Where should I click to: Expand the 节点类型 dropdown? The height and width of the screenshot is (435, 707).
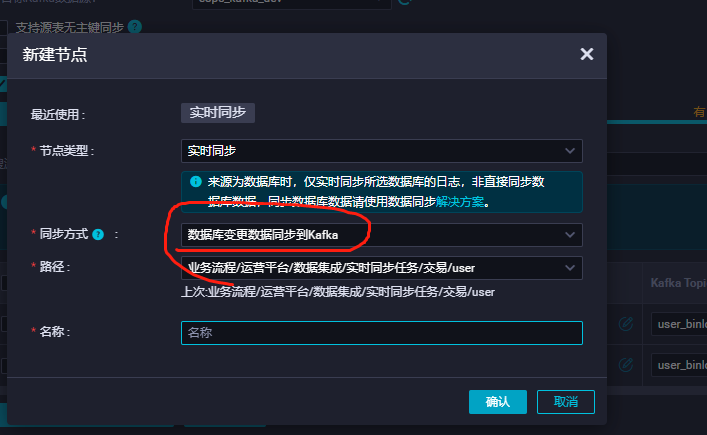(x=381, y=151)
